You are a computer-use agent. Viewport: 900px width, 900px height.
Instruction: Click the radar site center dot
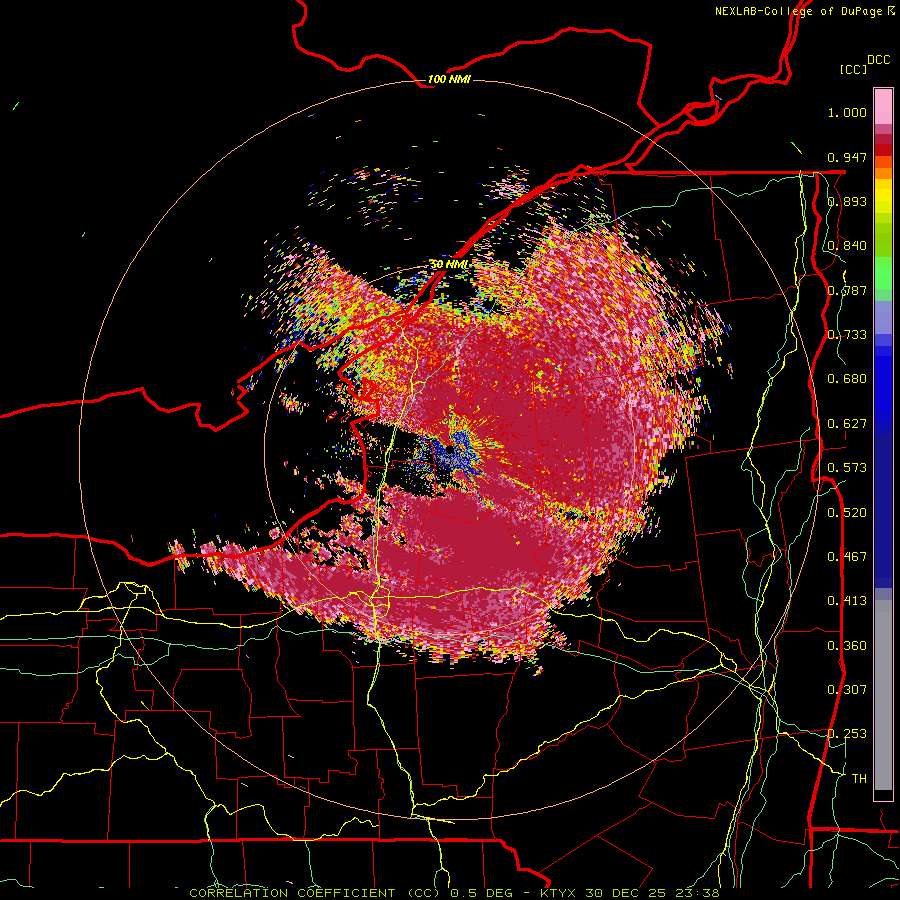450,449
